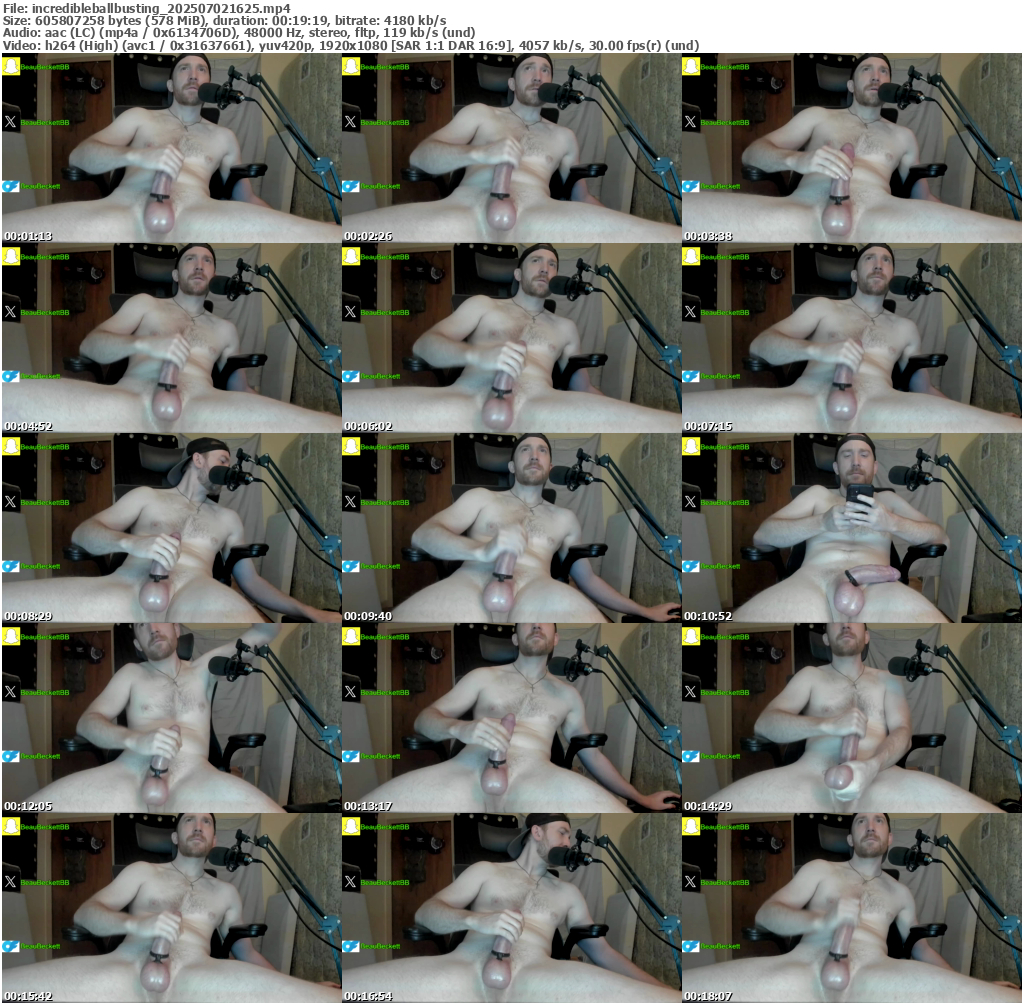The image size is (1024, 1003).
Task: Click the header line starting with 'File:'
Action: (x=147, y=8)
